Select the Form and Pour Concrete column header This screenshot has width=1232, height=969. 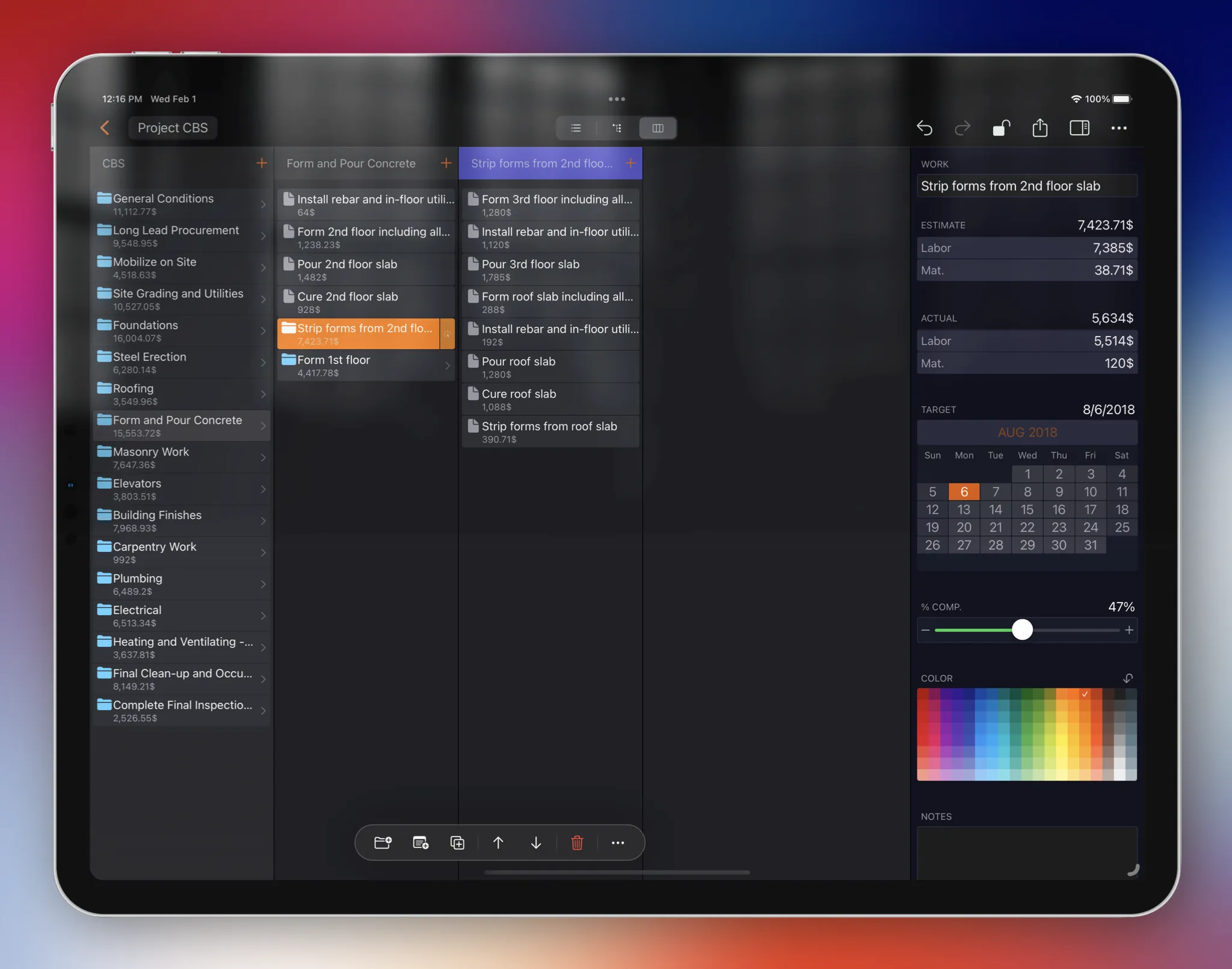351,163
